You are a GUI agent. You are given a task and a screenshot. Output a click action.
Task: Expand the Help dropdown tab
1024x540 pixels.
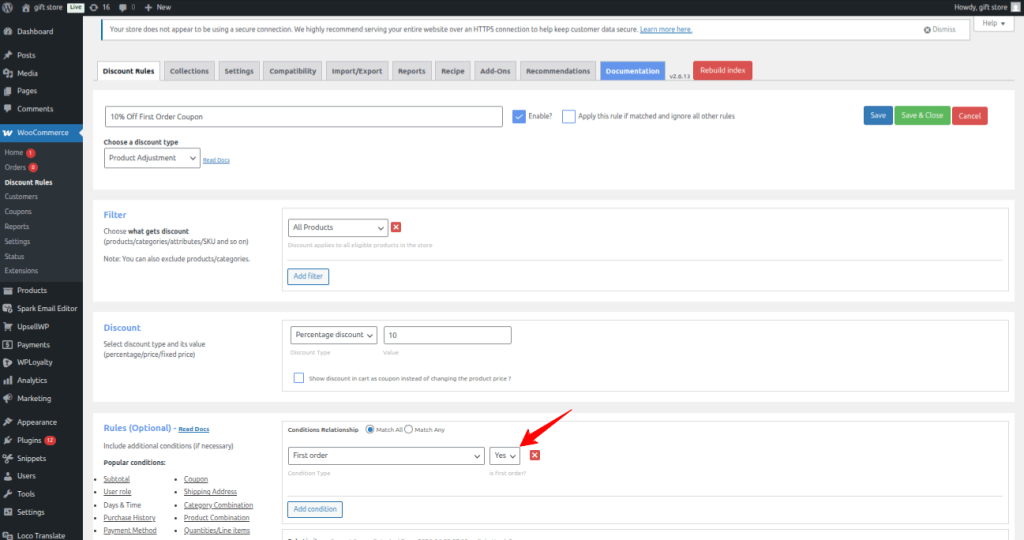coord(994,23)
